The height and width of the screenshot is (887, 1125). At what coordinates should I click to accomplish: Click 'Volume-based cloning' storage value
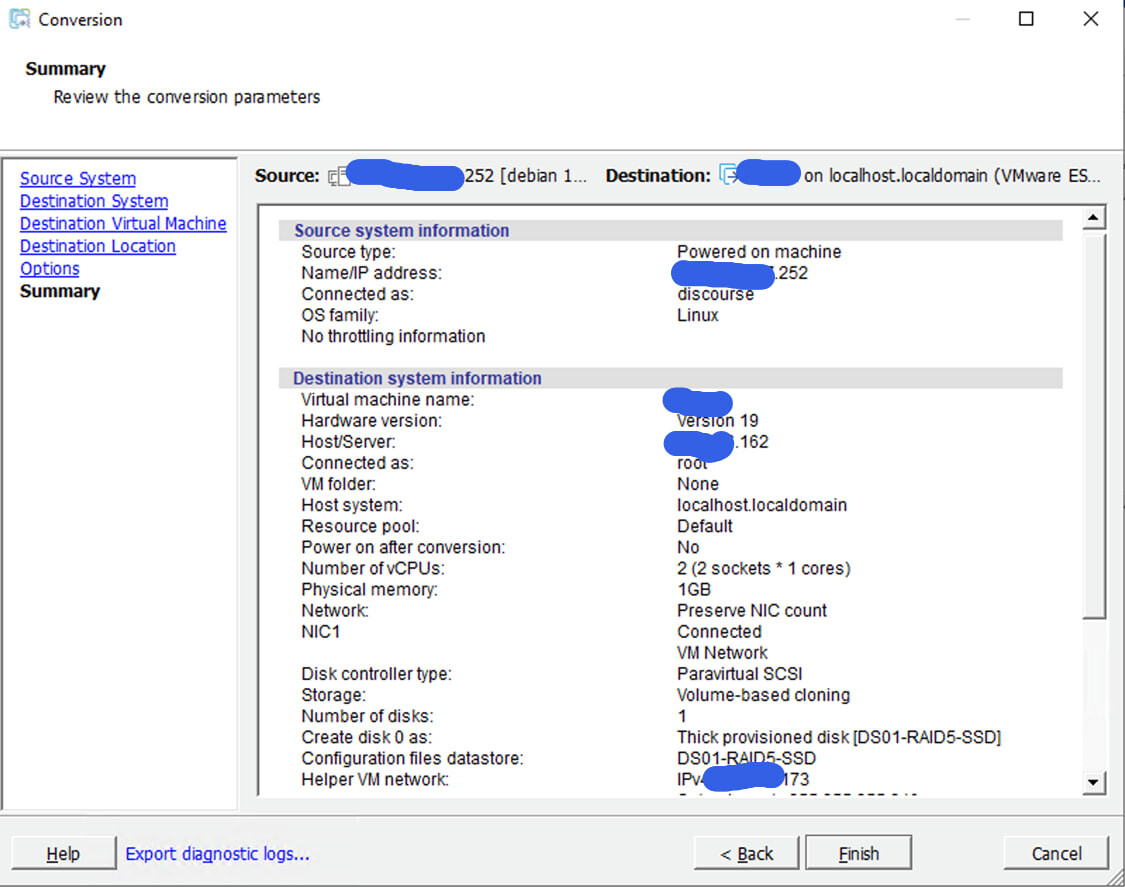[x=763, y=695]
